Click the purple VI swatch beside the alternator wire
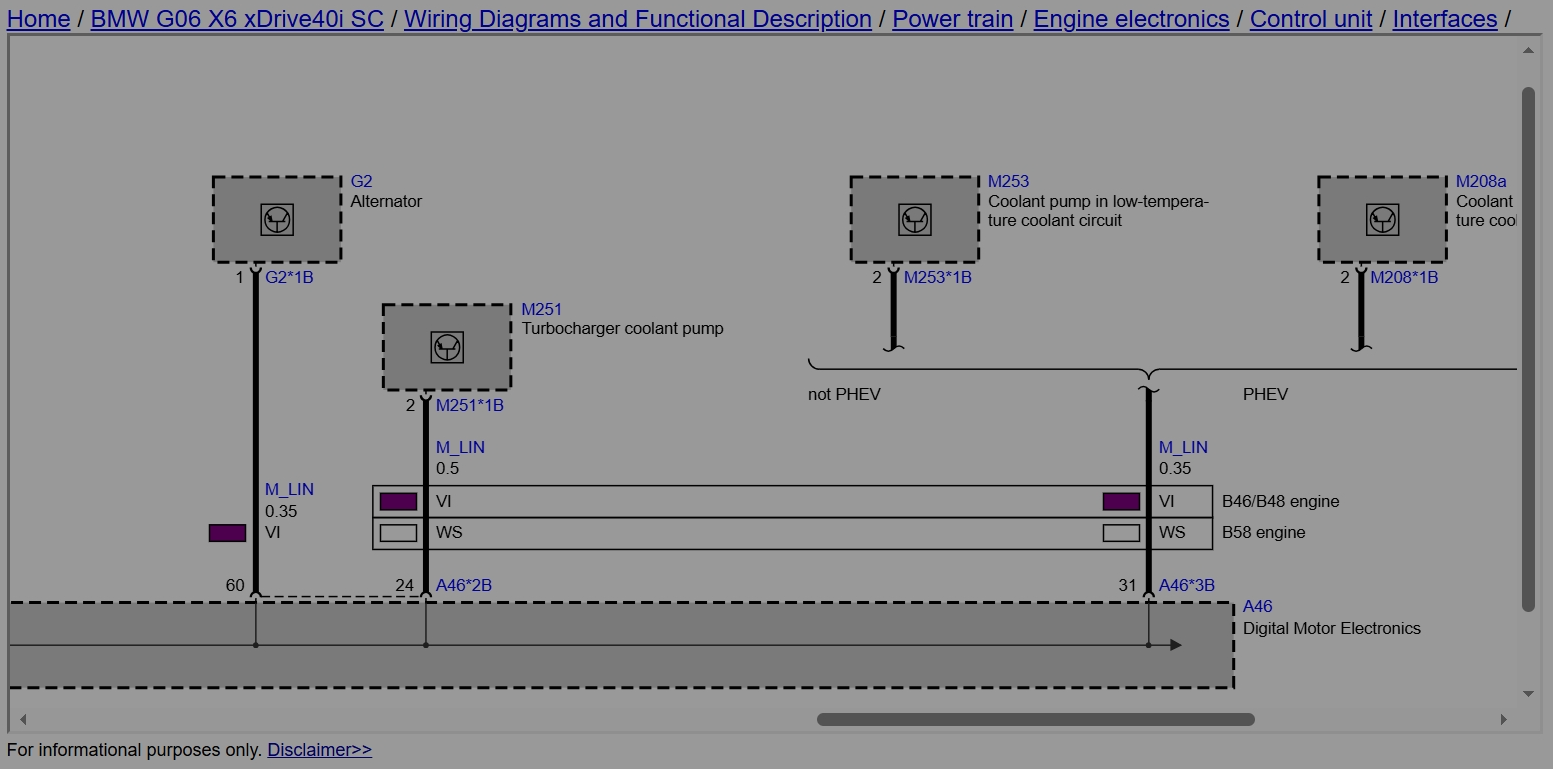The height and width of the screenshot is (769, 1553). (x=228, y=533)
